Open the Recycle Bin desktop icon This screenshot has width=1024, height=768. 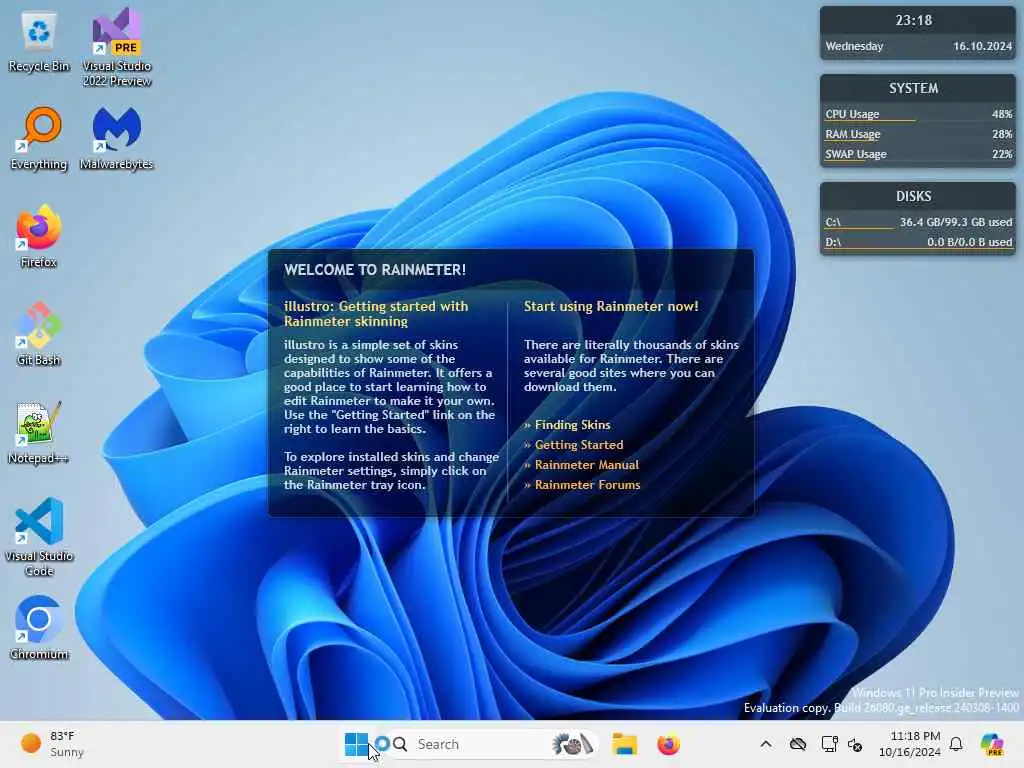click(39, 42)
